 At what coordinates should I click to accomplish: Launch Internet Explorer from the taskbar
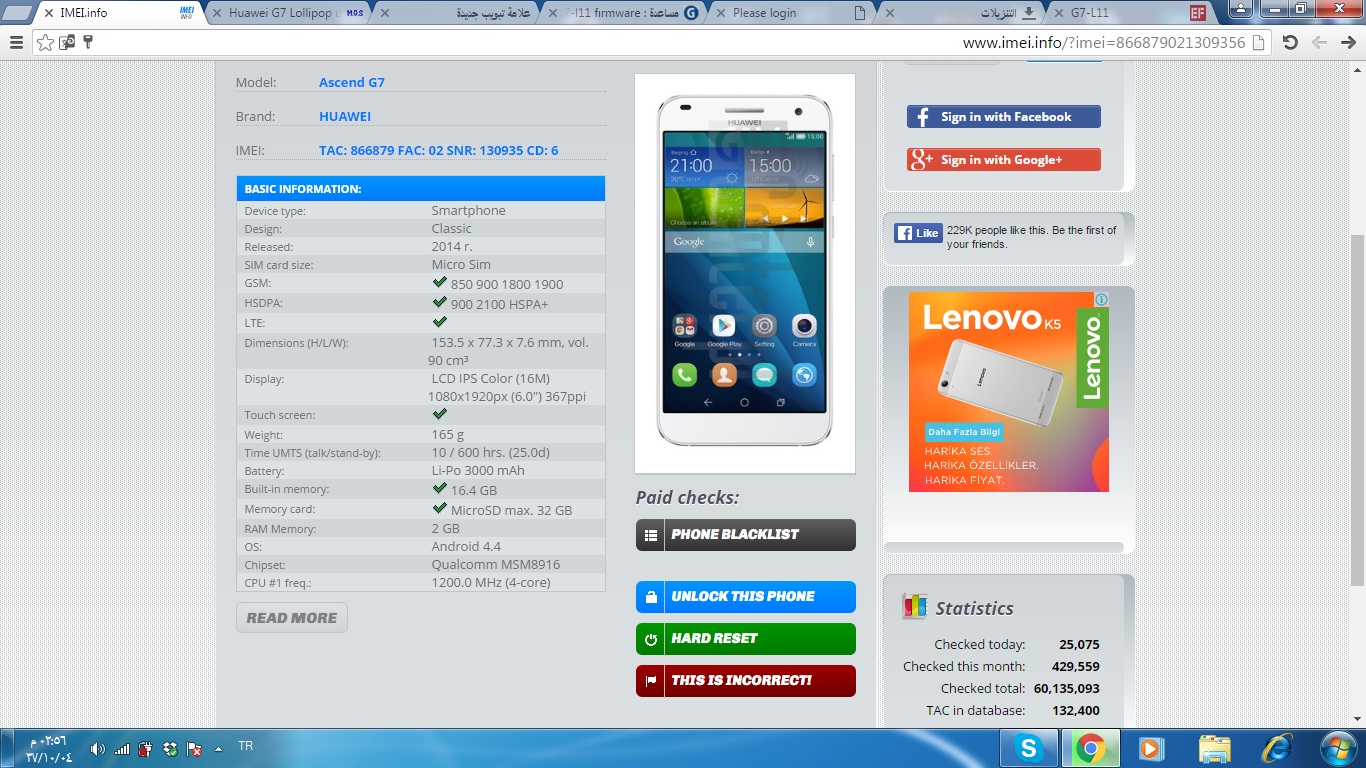(x=1276, y=748)
